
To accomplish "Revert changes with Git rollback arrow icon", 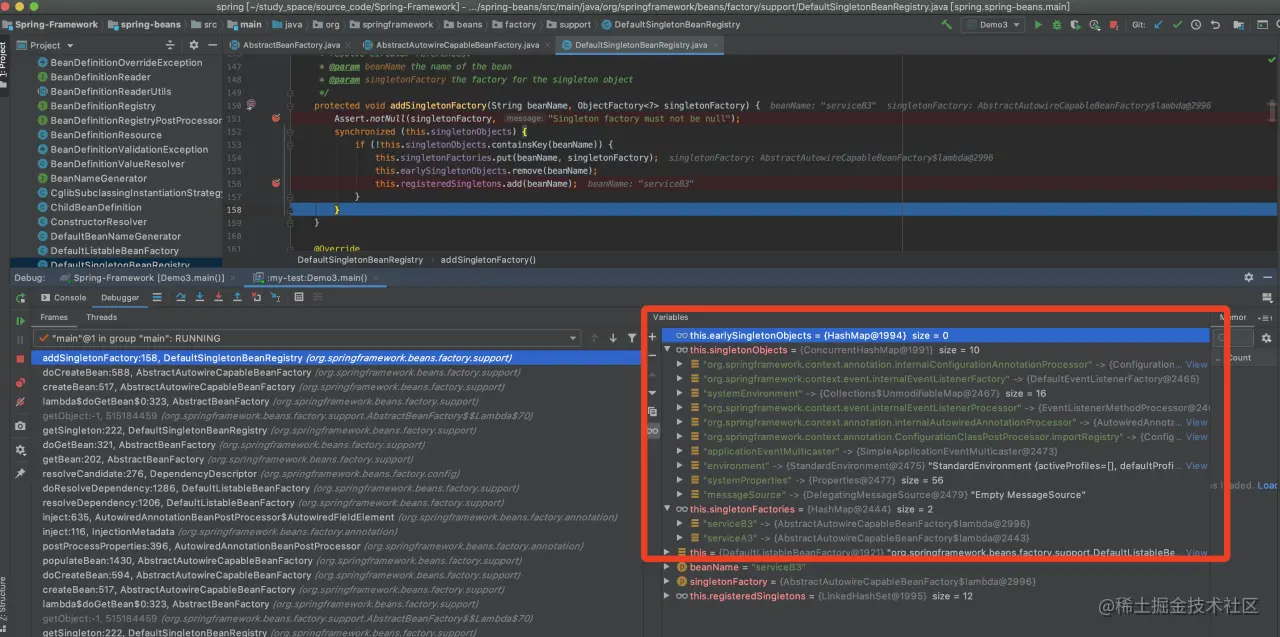I will click(x=1216, y=24).
